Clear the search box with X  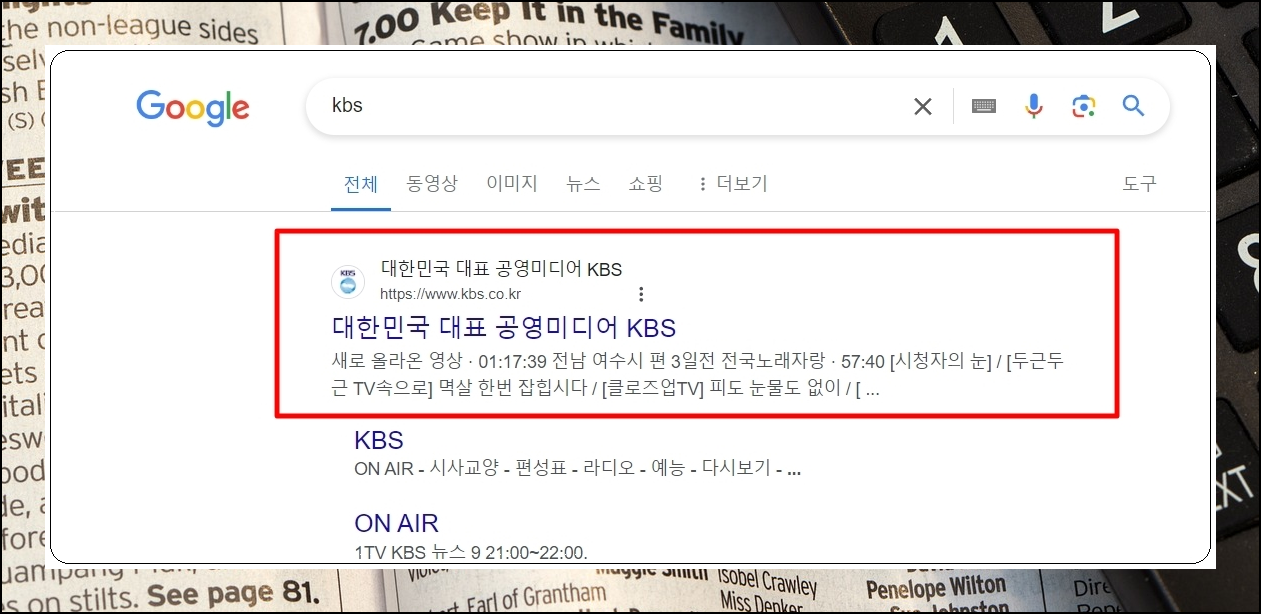tap(923, 106)
